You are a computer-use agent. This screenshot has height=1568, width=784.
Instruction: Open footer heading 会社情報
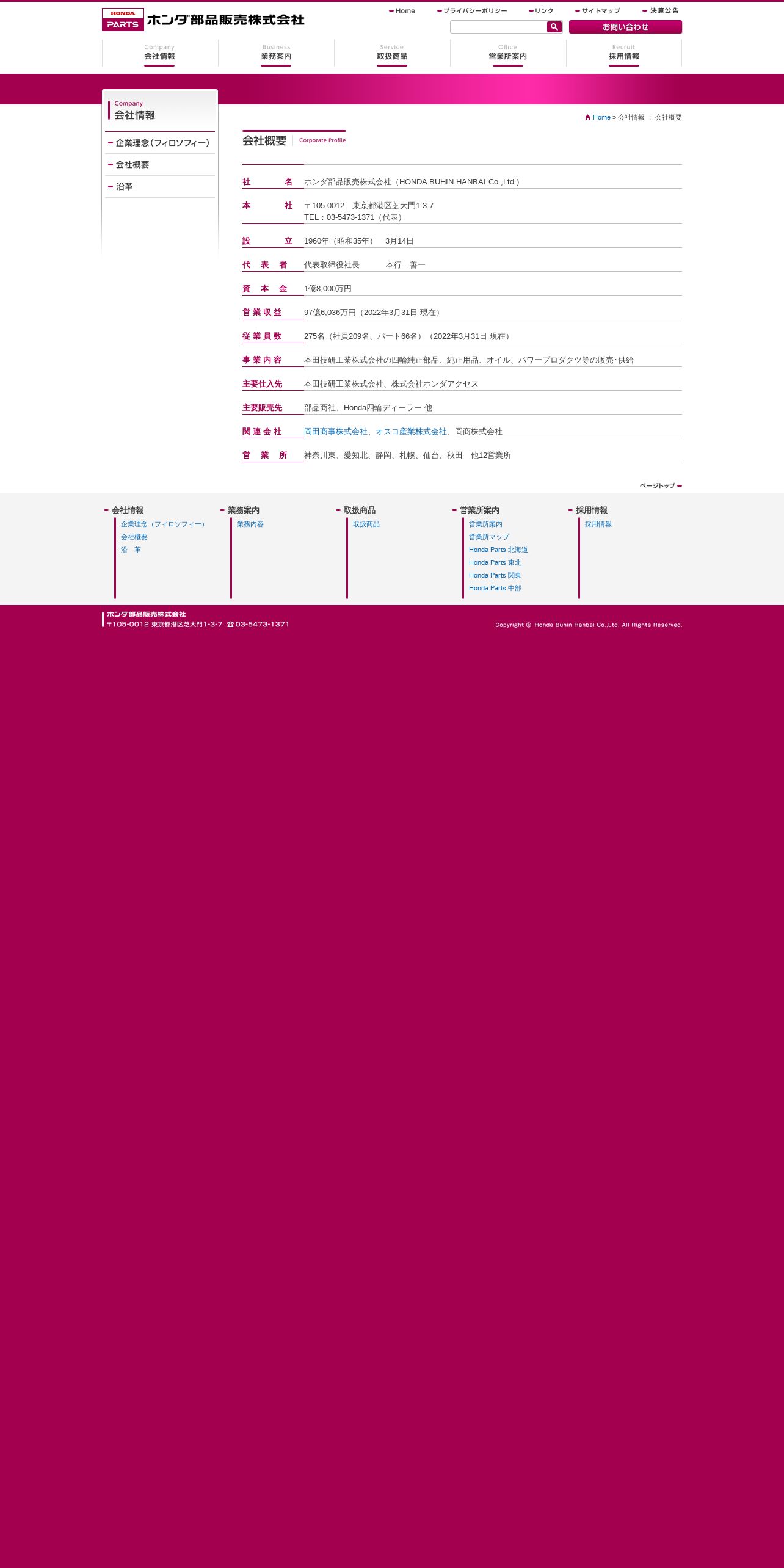128,510
